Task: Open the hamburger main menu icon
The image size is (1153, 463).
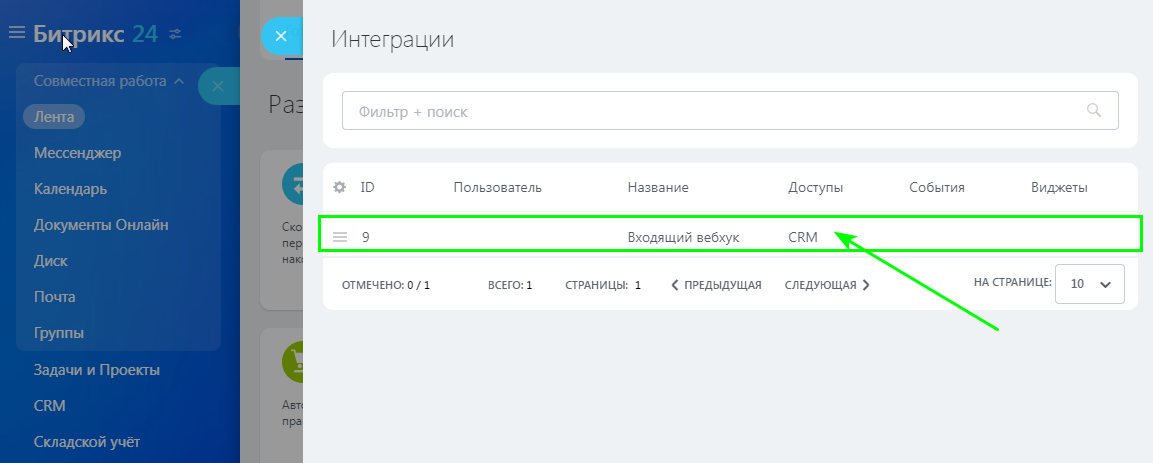Action: 16,33
